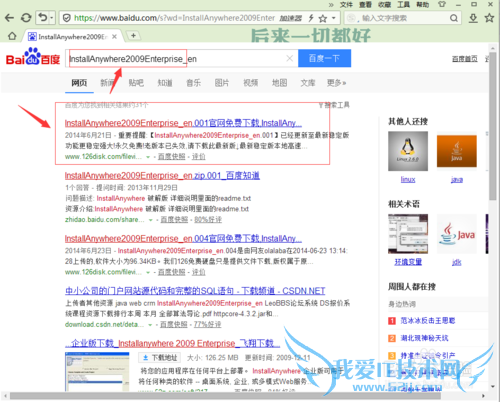Open InstallAnywhere2009Enterprise_en.zip.001_百度知道 result
500x402 pixels.
(x=162, y=175)
